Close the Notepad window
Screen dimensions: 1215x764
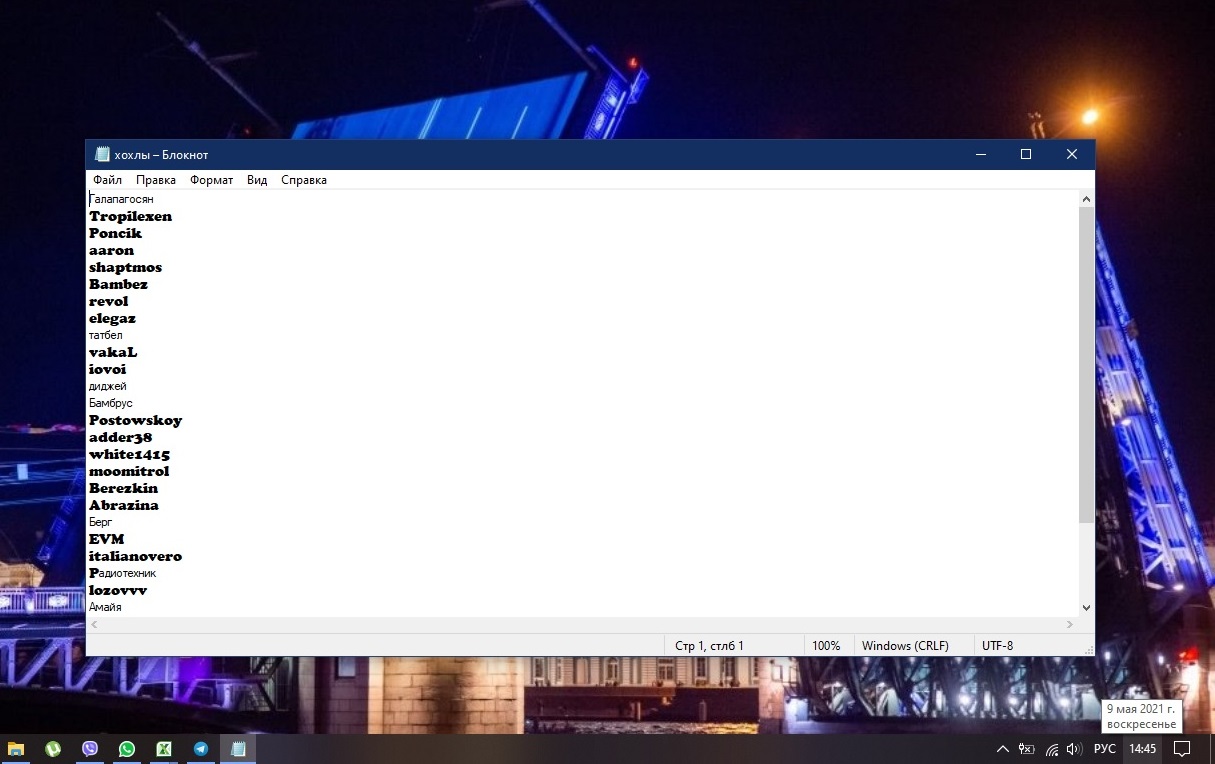point(1072,155)
